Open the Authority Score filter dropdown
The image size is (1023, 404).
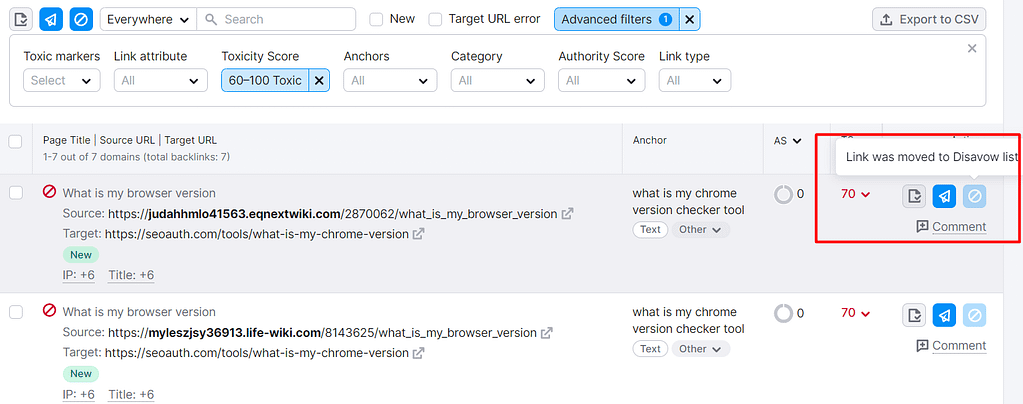coord(602,80)
